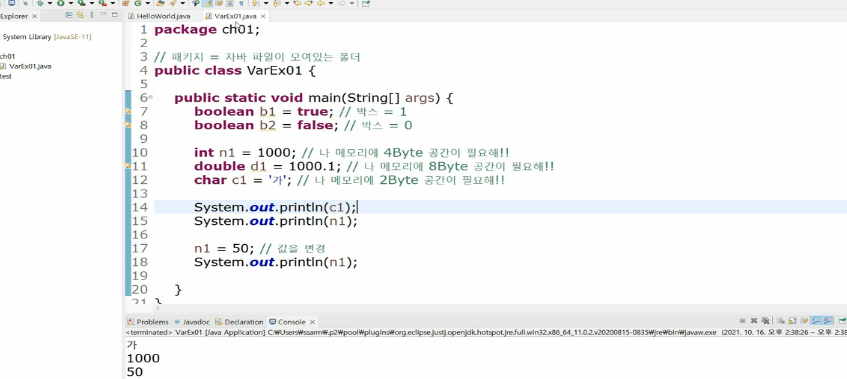The height and width of the screenshot is (379, 847).
Task: Click 'int n1 = 1000;' on line 10
Action: [245, 153]
